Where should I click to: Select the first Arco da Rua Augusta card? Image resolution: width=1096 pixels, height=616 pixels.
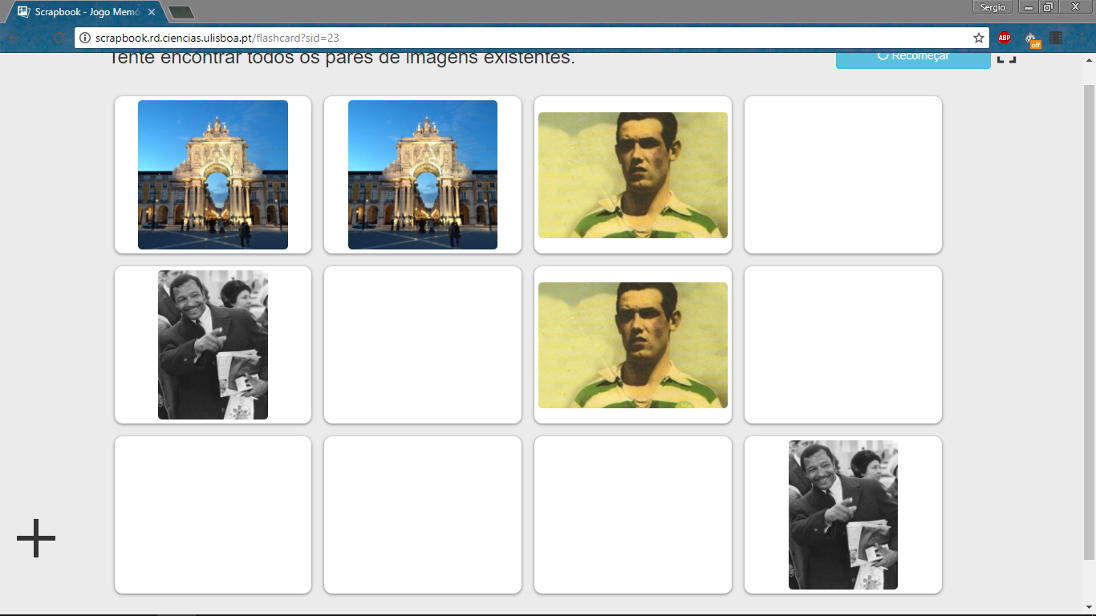(212, 174)
